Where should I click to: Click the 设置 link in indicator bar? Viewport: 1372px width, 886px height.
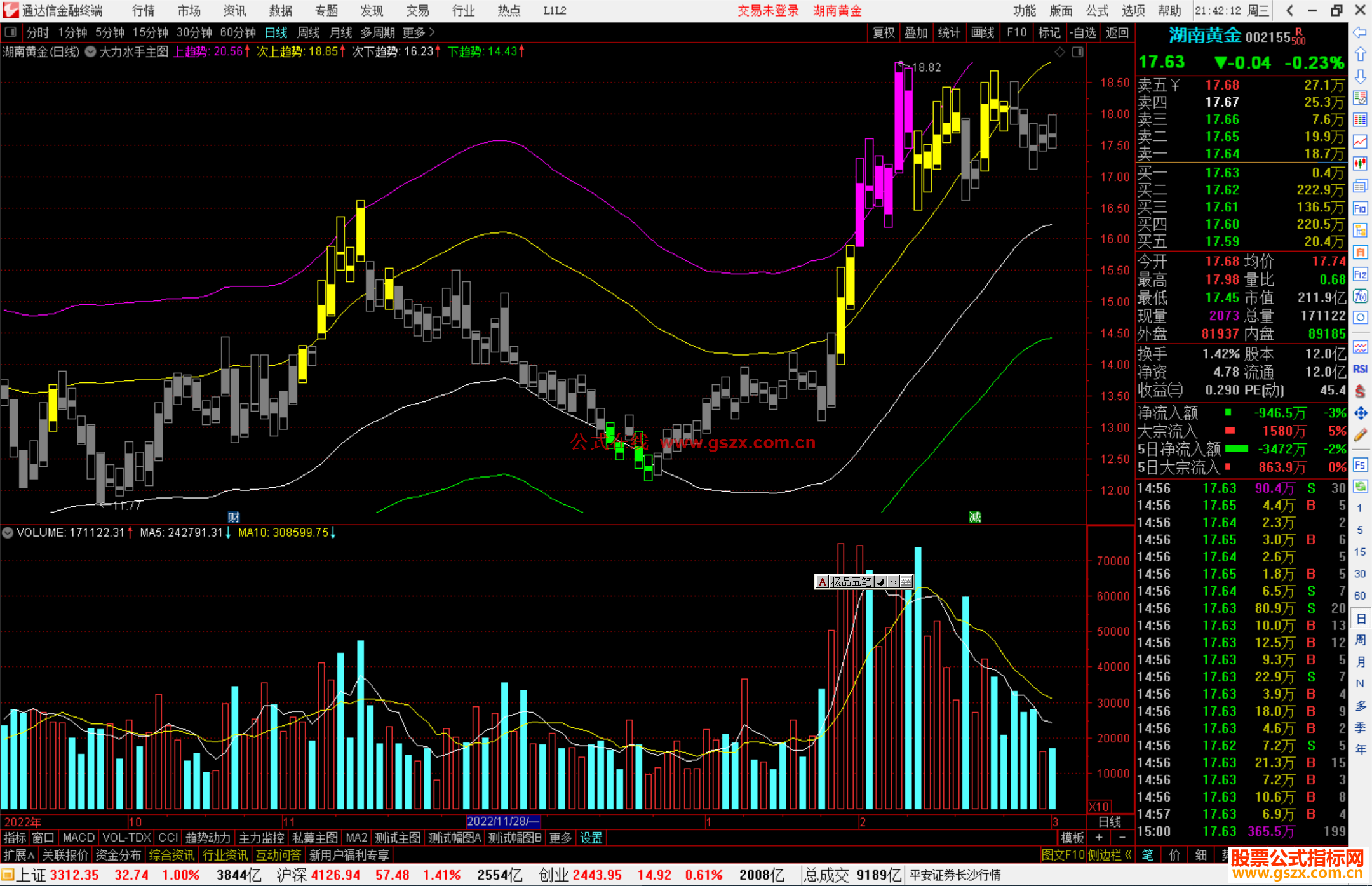(x=591, y=838)
